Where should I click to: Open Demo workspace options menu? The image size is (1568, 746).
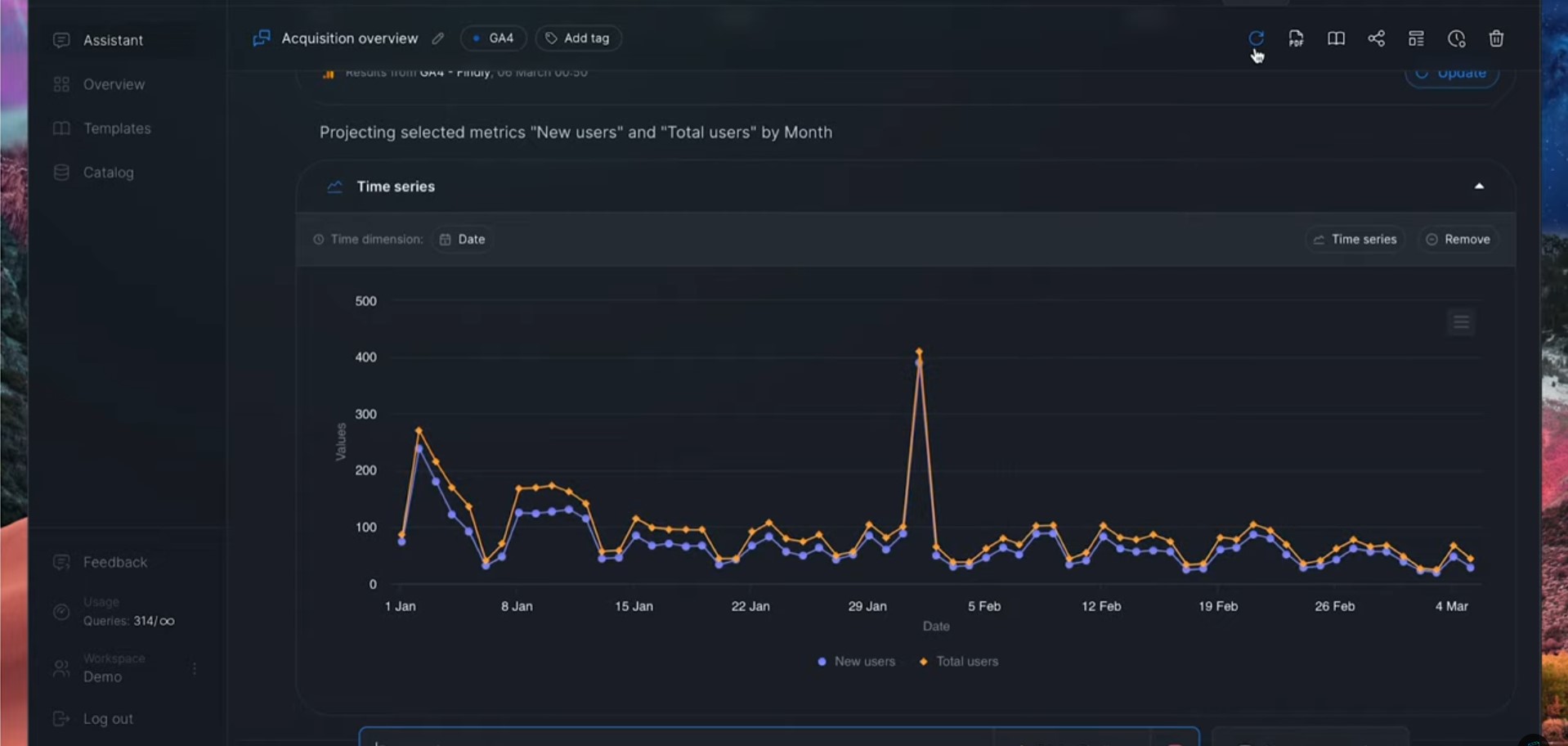195,668
